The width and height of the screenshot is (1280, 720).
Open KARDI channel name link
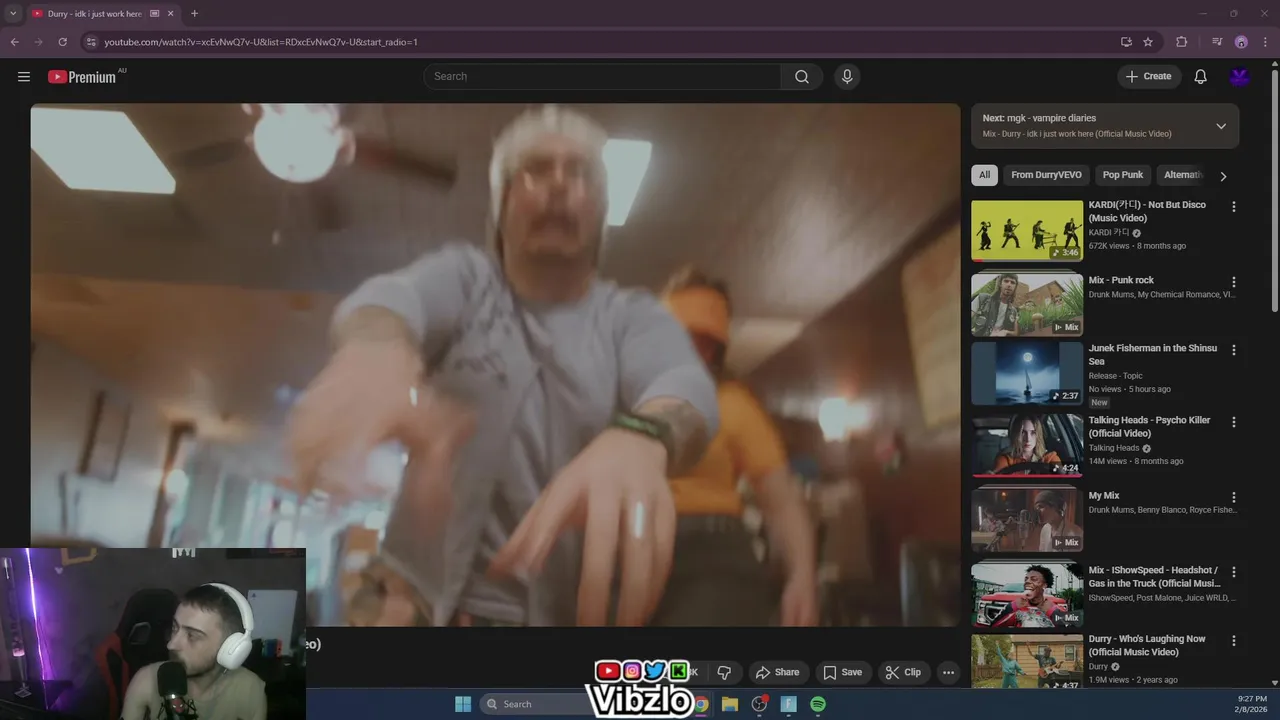(1109, 232)
